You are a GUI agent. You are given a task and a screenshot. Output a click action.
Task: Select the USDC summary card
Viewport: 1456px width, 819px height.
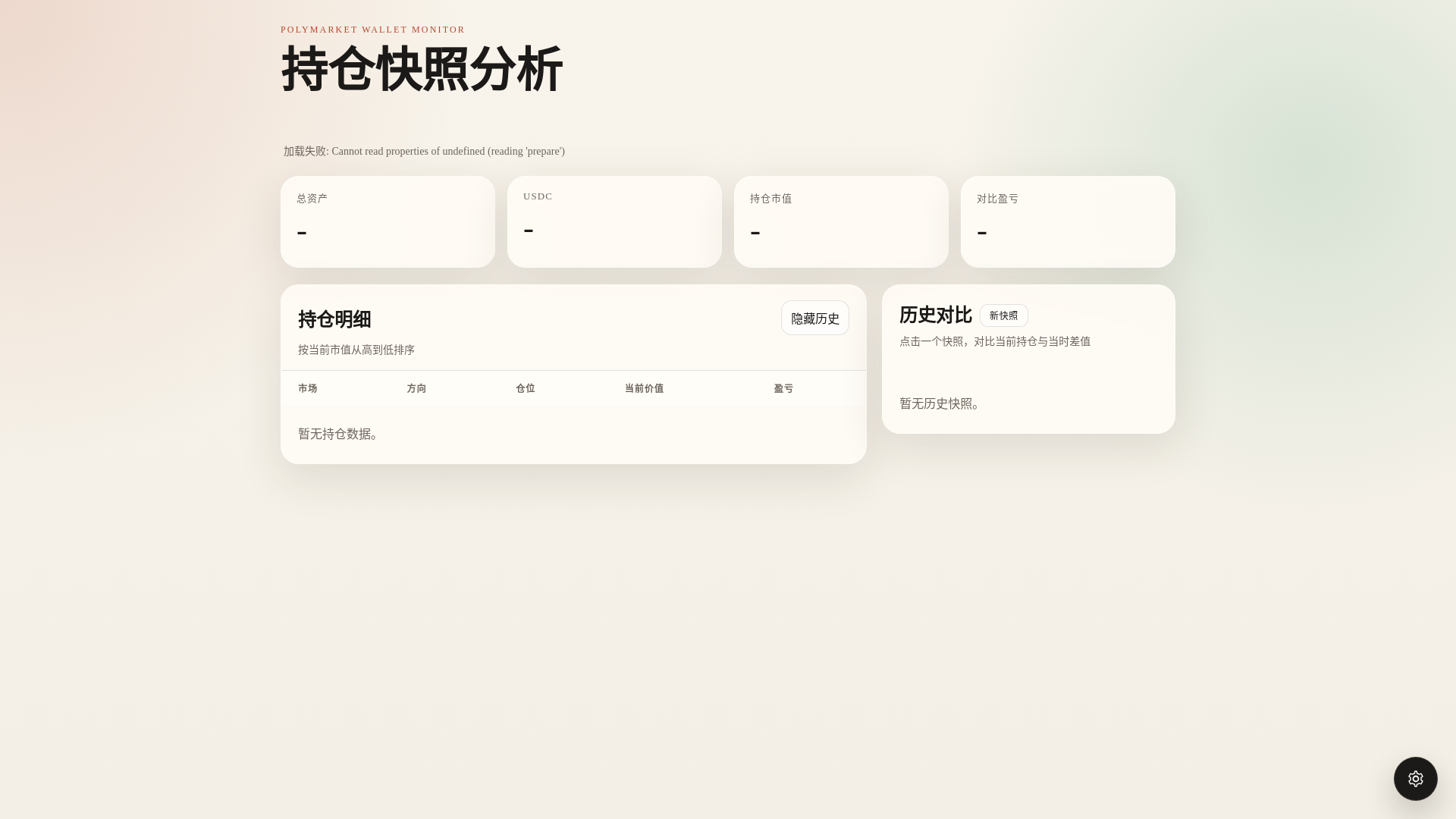point(614,221)
